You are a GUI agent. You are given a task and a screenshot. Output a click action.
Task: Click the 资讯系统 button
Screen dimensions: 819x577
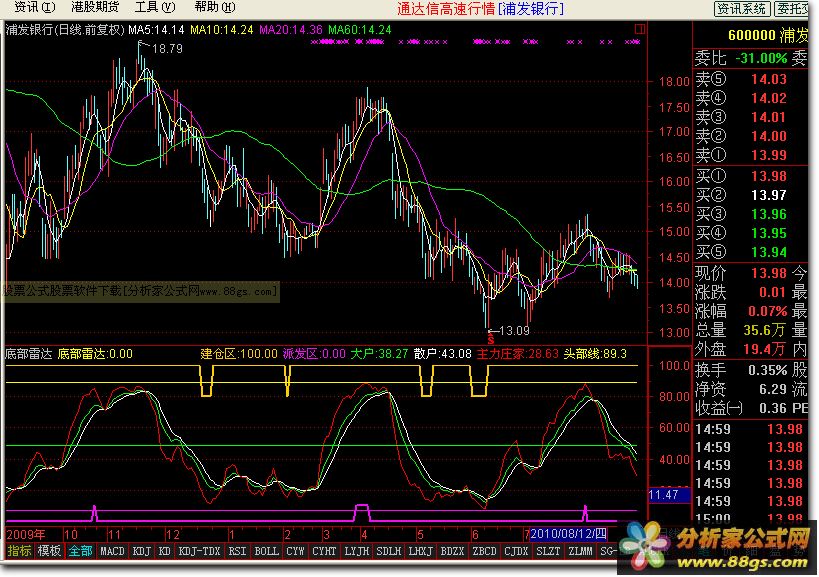pyautogui.click(x=742, y=8)
